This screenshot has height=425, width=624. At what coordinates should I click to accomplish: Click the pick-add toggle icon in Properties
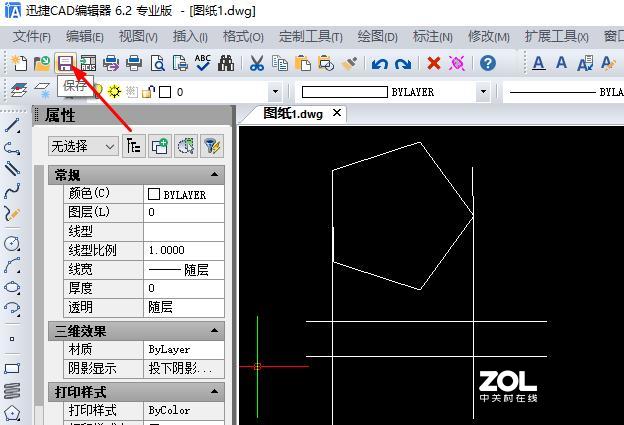click(160, 146)
